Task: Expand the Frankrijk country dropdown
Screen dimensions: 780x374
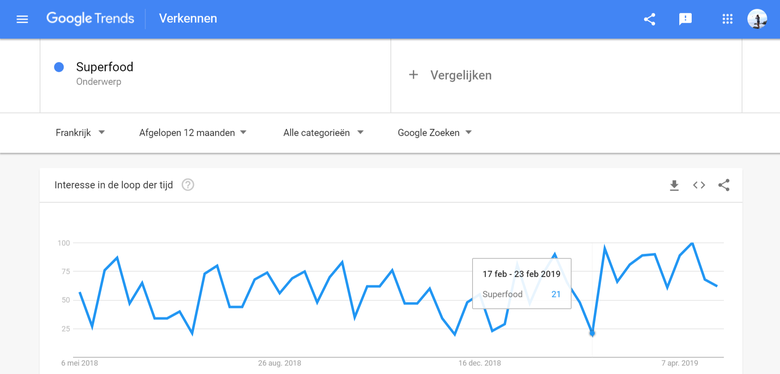Action: (80, 133)
